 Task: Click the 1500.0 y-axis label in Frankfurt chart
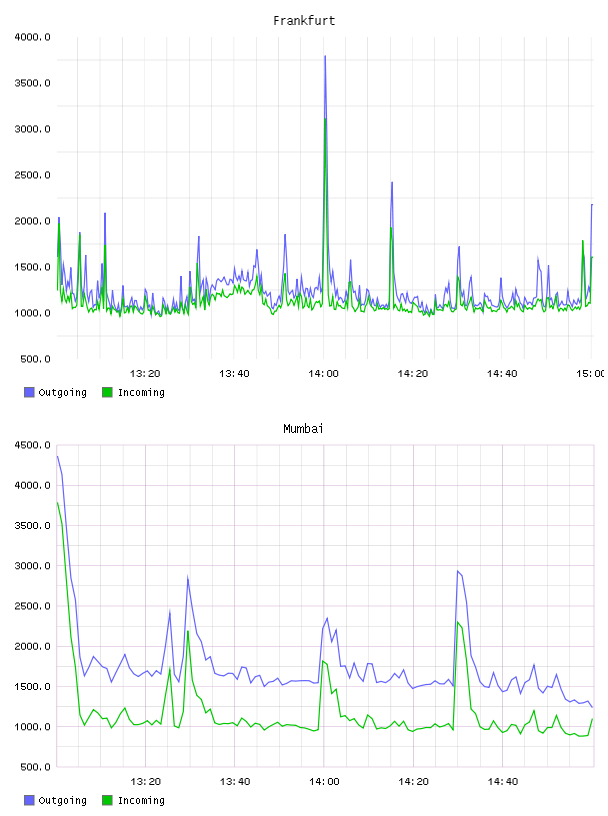click(32, 267)
